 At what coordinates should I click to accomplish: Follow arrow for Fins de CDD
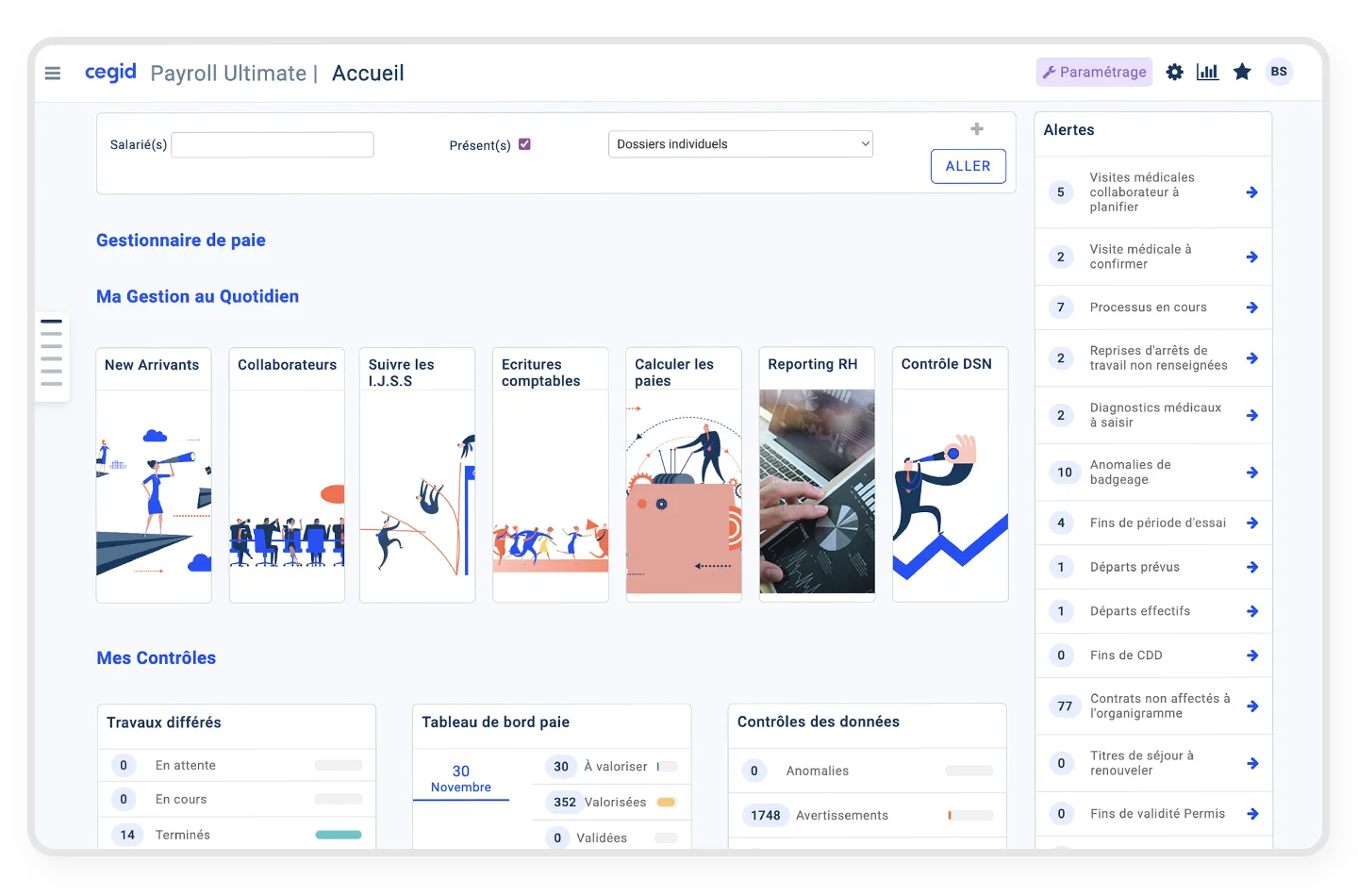[x=1251, y=655]
